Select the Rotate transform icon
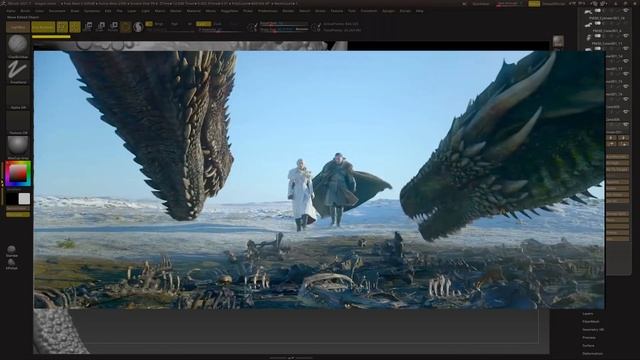This screenshot has width=640, height=360. (x=114, y=27)
